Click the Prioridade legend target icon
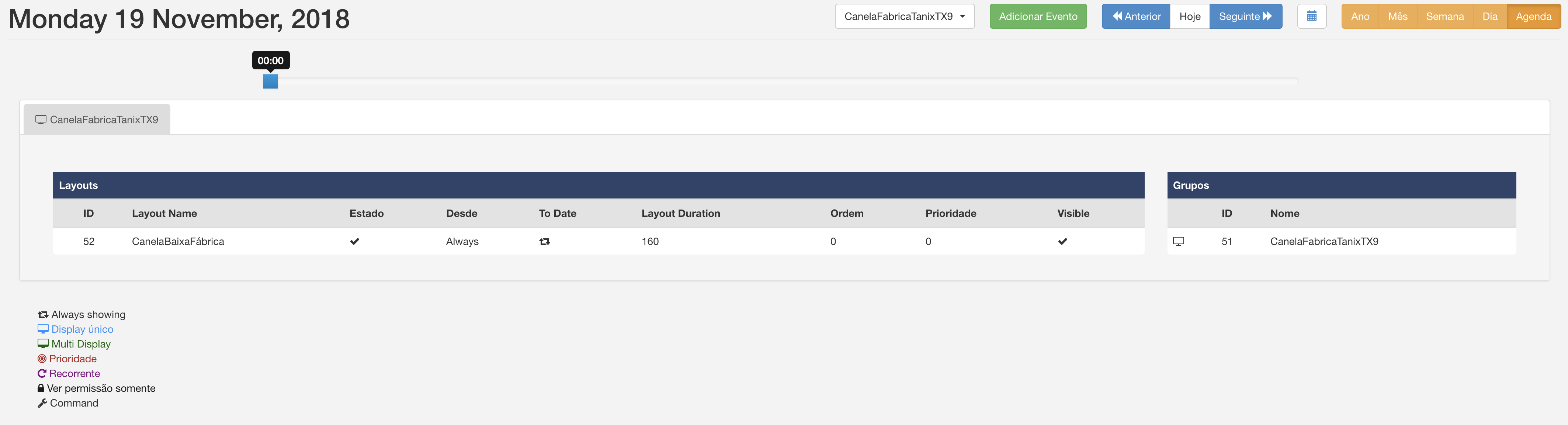 pyautogui.click(x=42, y=359)
